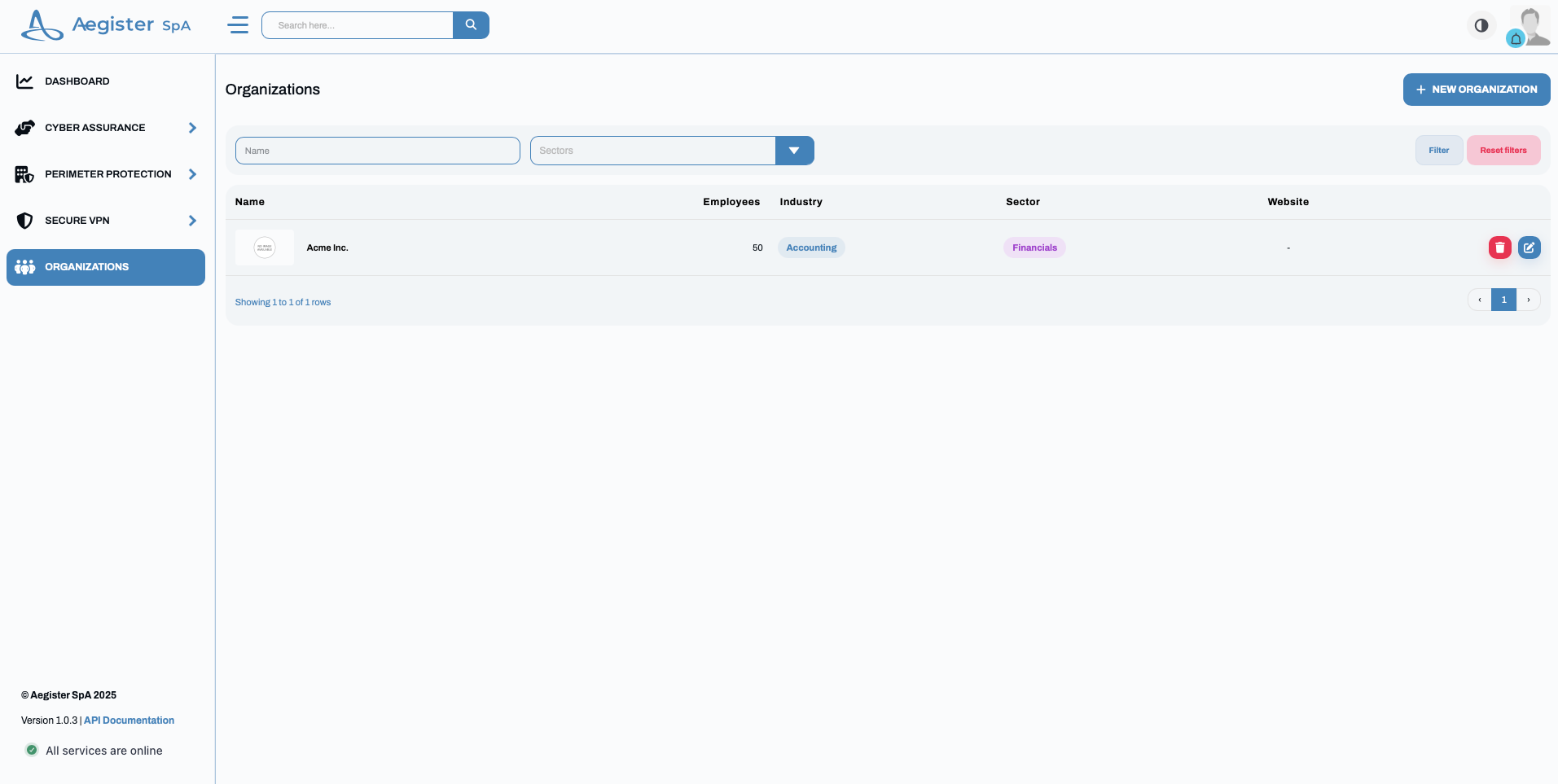Screen dimensions: 1558x784
Task: Click the plus icon on New Organization
Action: (x=1420, y=90)
